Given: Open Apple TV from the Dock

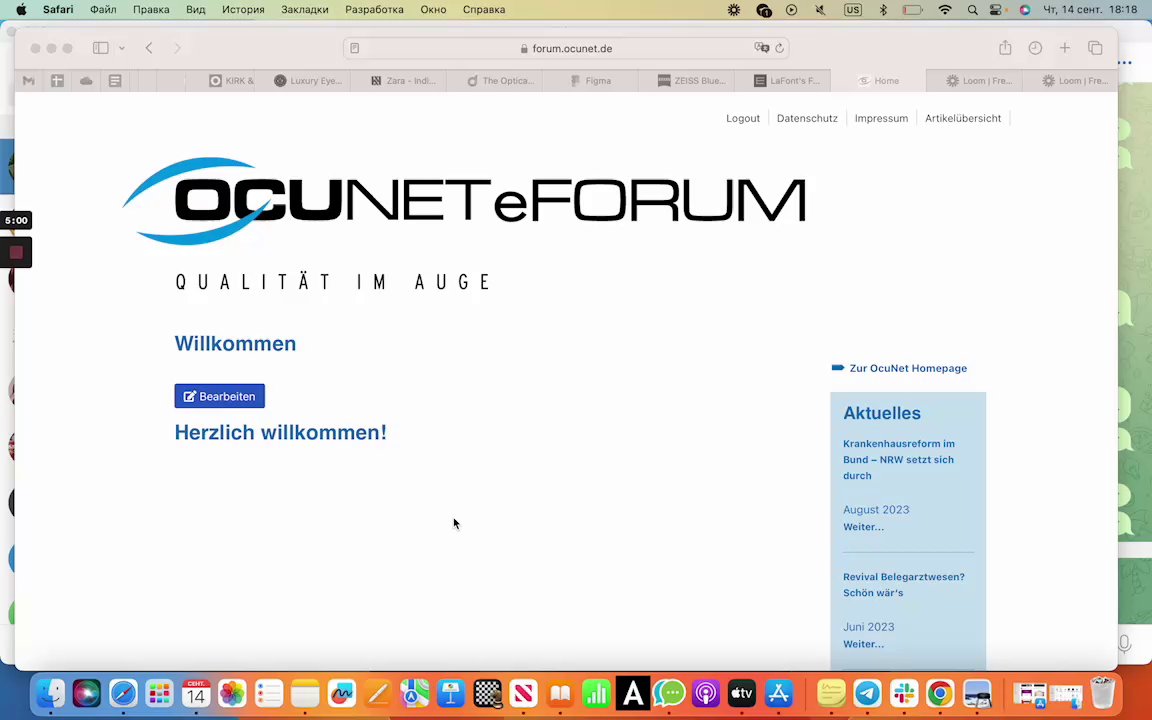Looking at the screenshot, I should pyautogui.click(x=742, y=693).
